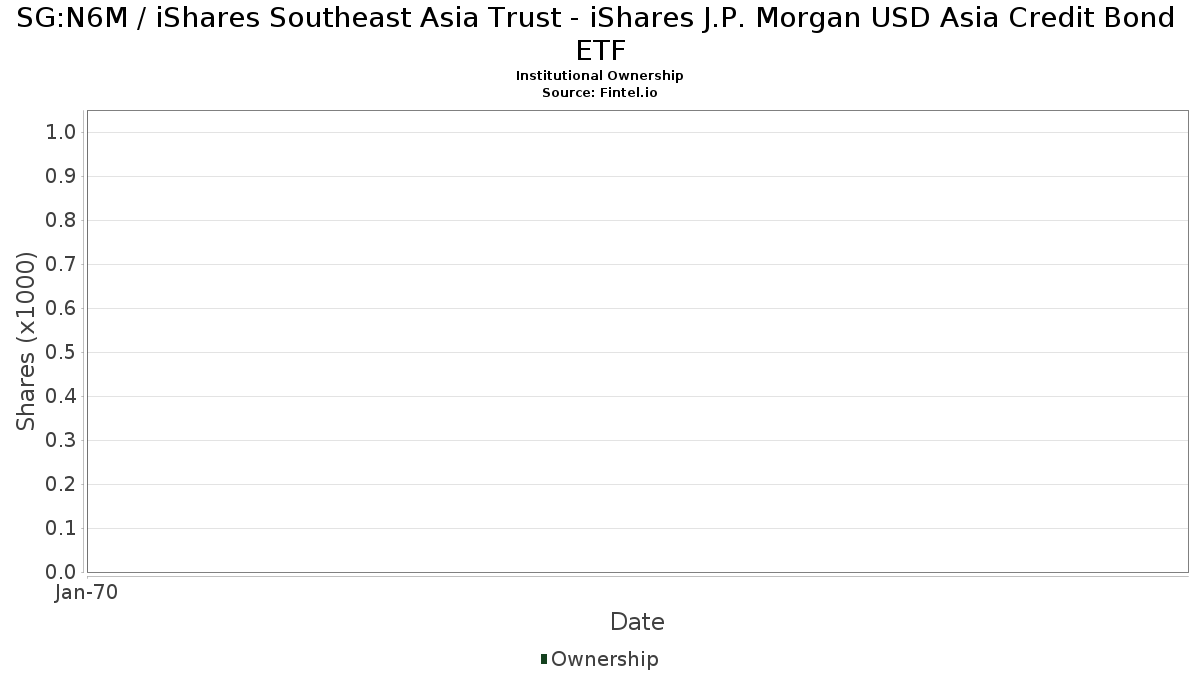The height and width of the screenshot is (675, 1200).
Task: Click the 0.5 y-axis tick label
Action: point(61,353)
